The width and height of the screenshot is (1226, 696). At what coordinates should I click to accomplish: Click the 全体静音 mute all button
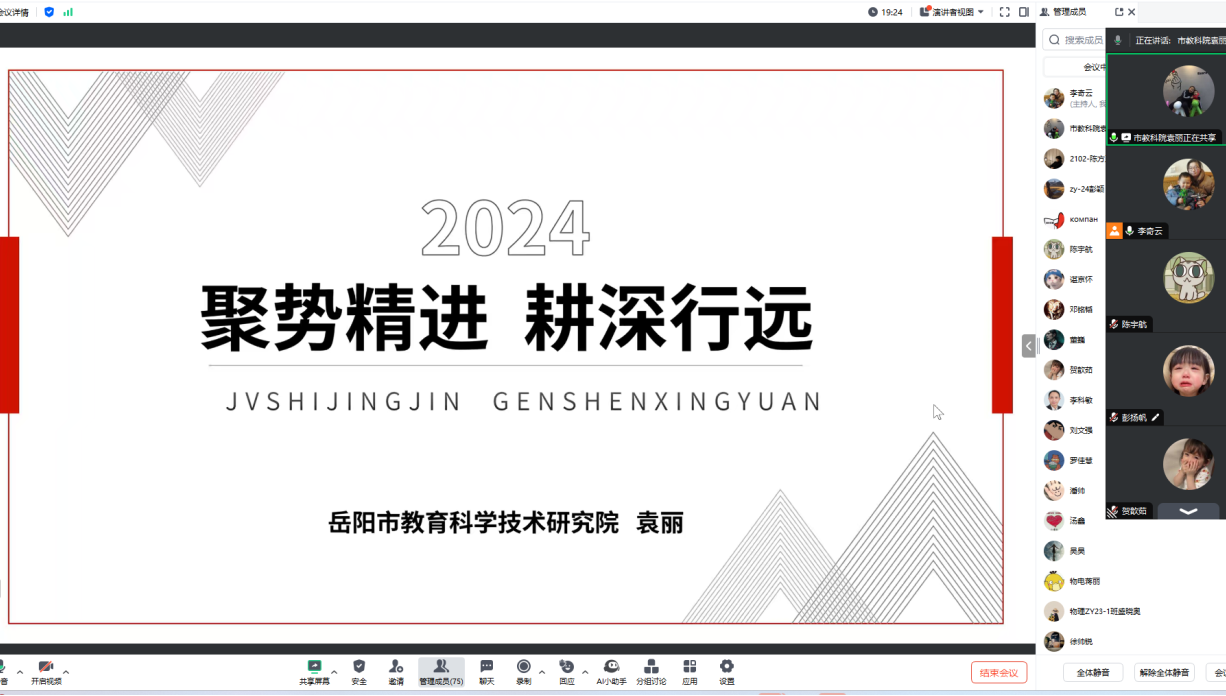tap(1092, 672)
